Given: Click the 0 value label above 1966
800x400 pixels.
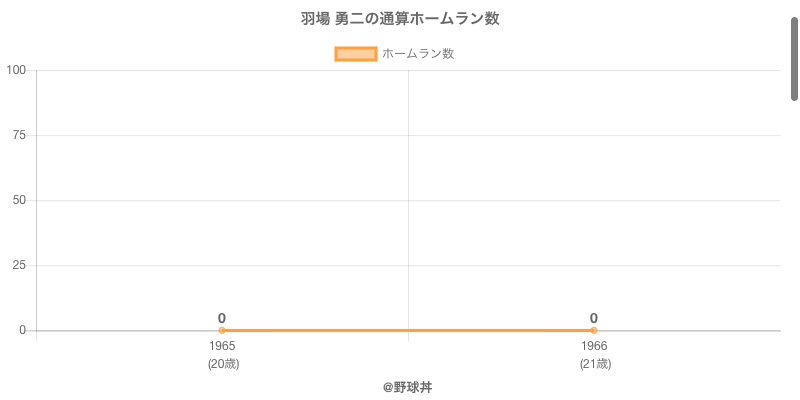Looking at the screenshot, I should [x=594, y=318].
